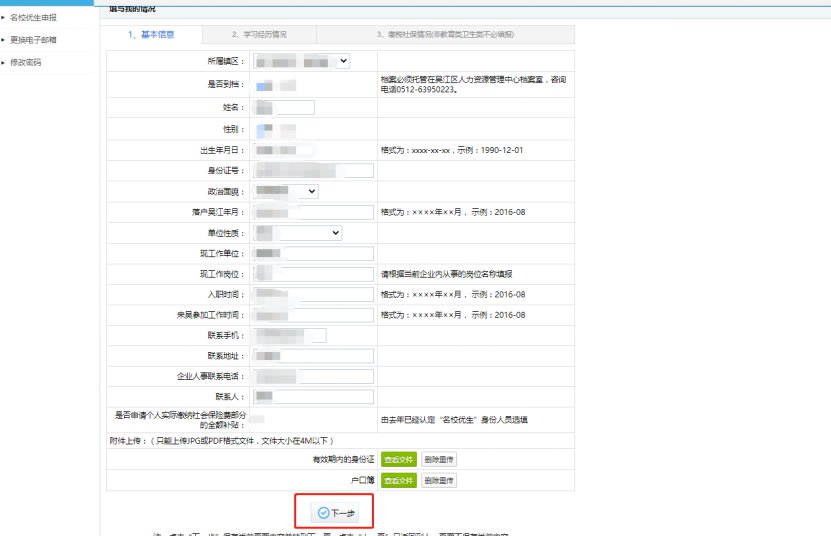Open the 单位性质 dropdown
The image size is (831, 536).
(x=298, y=233)
